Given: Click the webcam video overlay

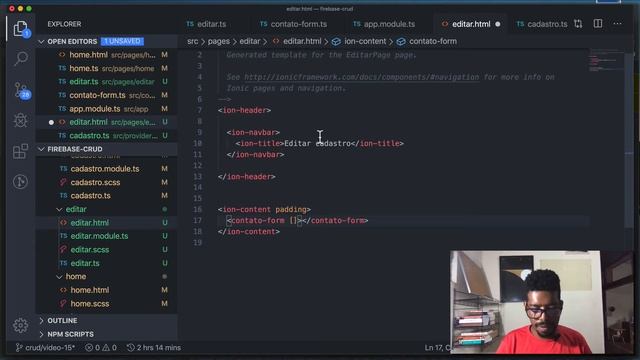Looking at the screenshot, I should [527, 302].
